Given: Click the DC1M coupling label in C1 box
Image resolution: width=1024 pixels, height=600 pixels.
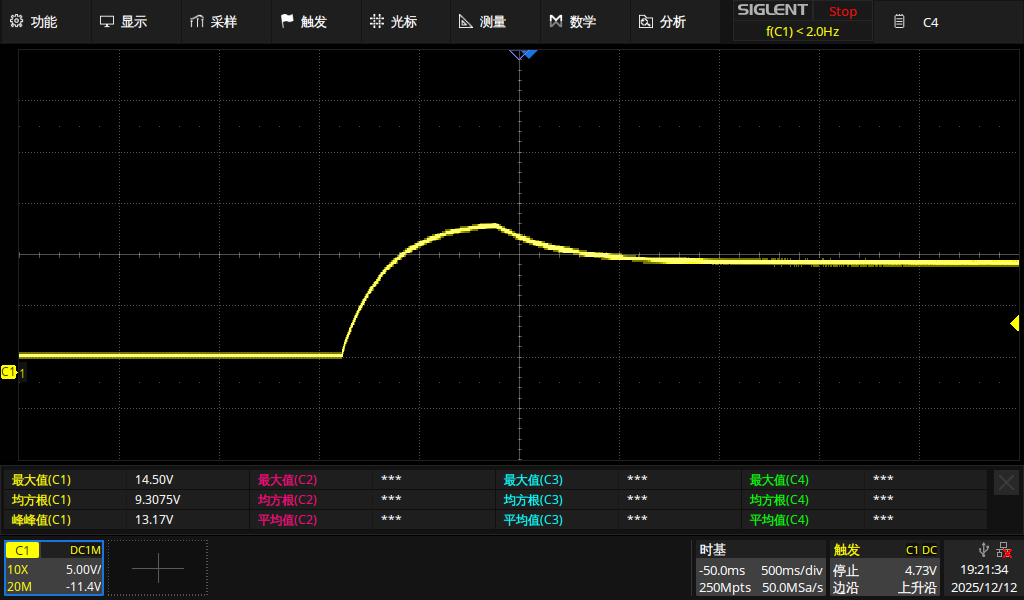Looking at the screenshot, I should (x=86, y=550).
